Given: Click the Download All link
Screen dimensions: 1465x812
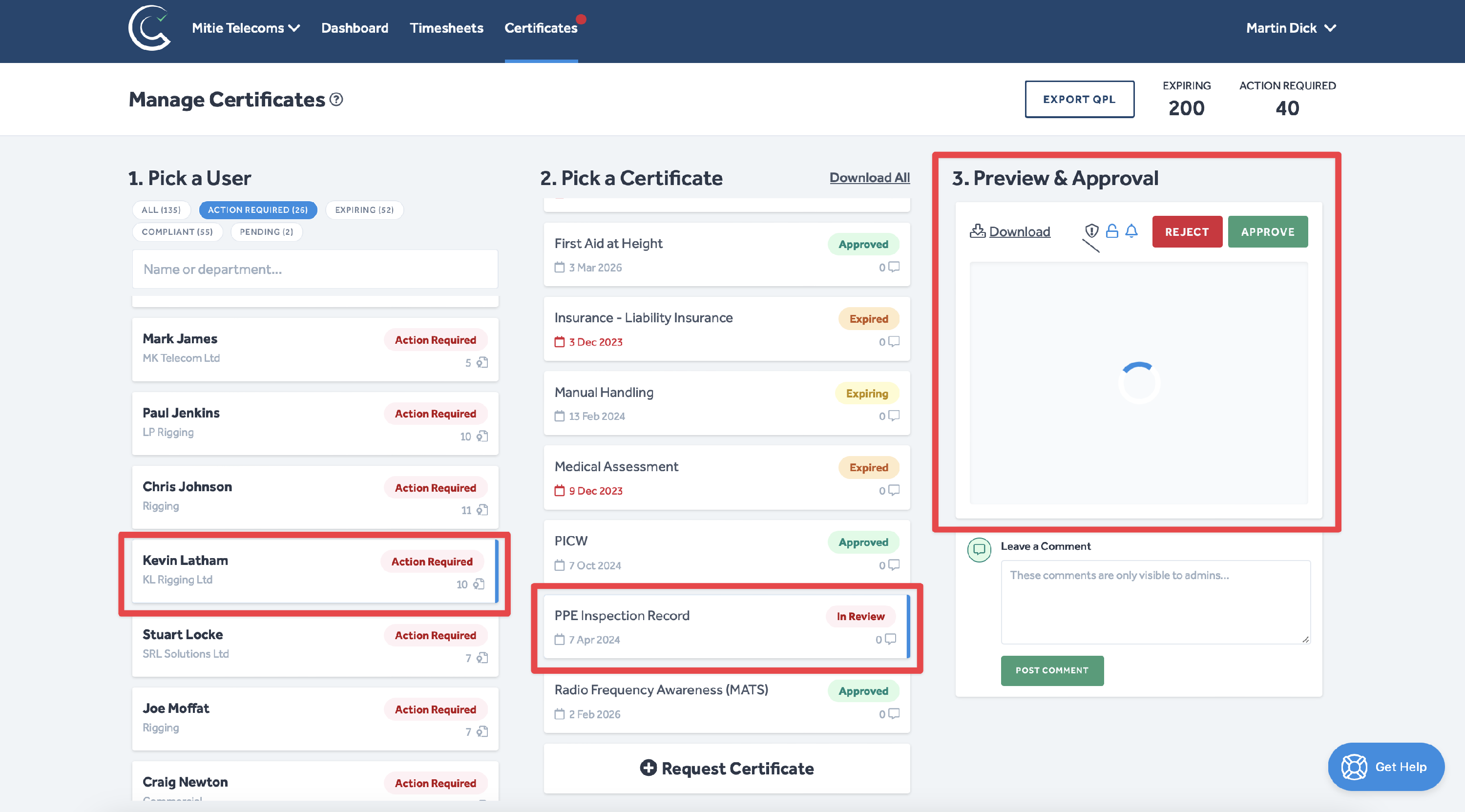Looking at the screenshot, I should click(x=869, y=177).
